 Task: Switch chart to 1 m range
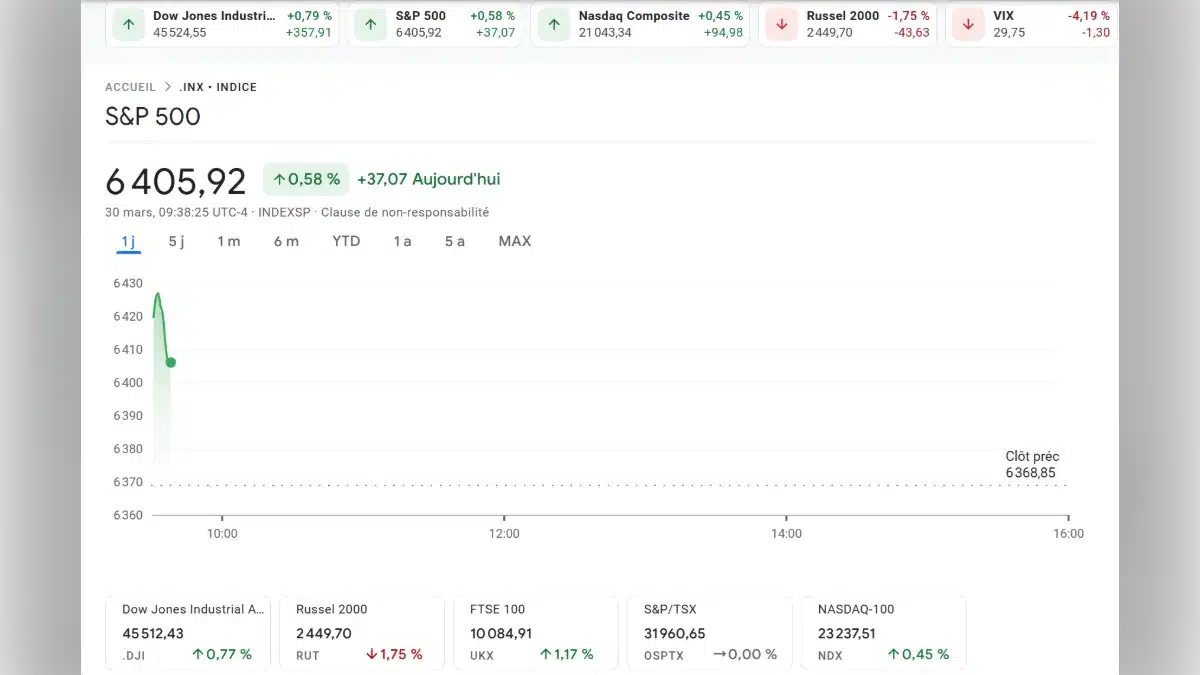pos(229,241)
